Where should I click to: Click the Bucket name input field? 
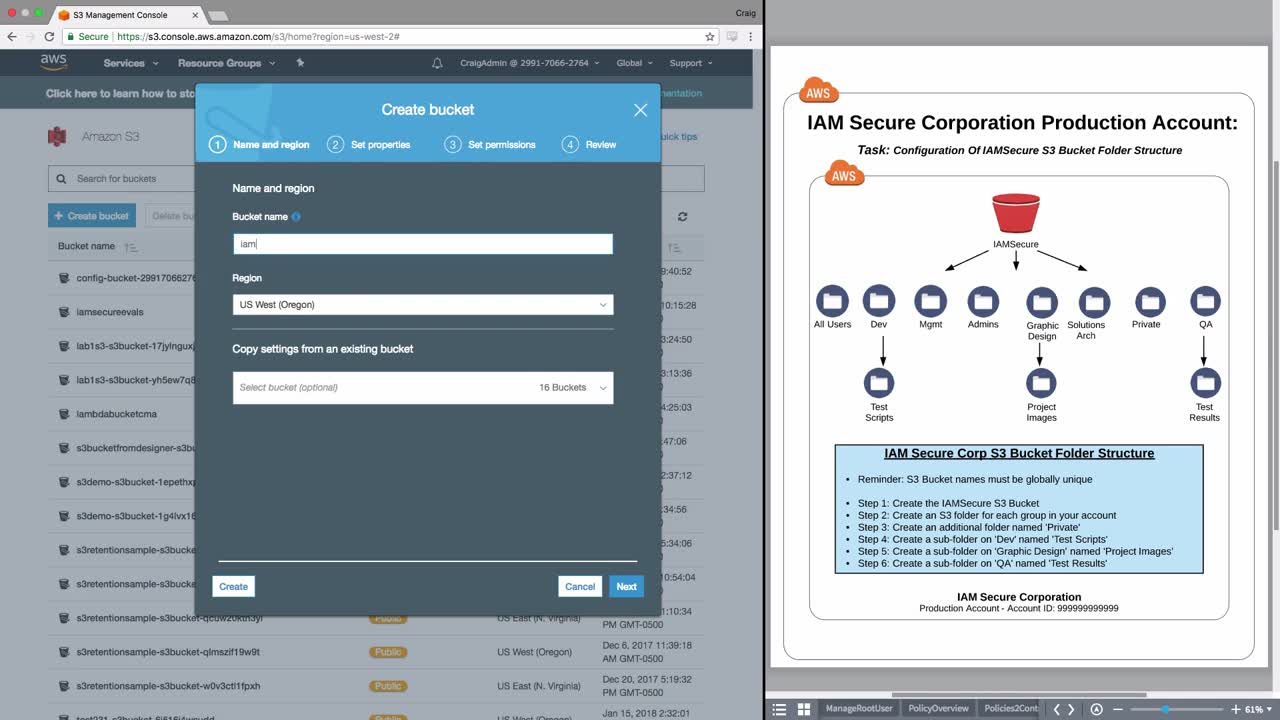pyautogui.click(x=423, y=244)
